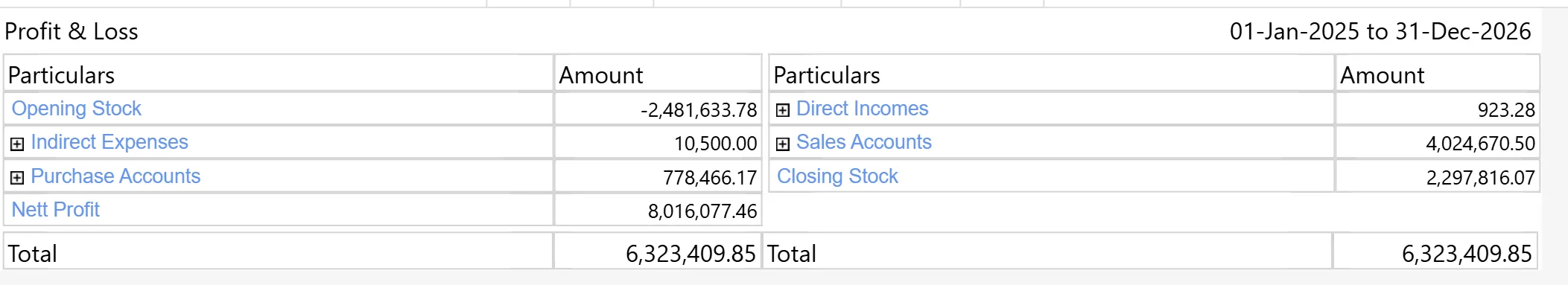Image resolution: width=1568 pixels, height=285 pixels.
Task: Select the Sales Accounts amount 4,024,670.50
Action: click(1481, 144)
